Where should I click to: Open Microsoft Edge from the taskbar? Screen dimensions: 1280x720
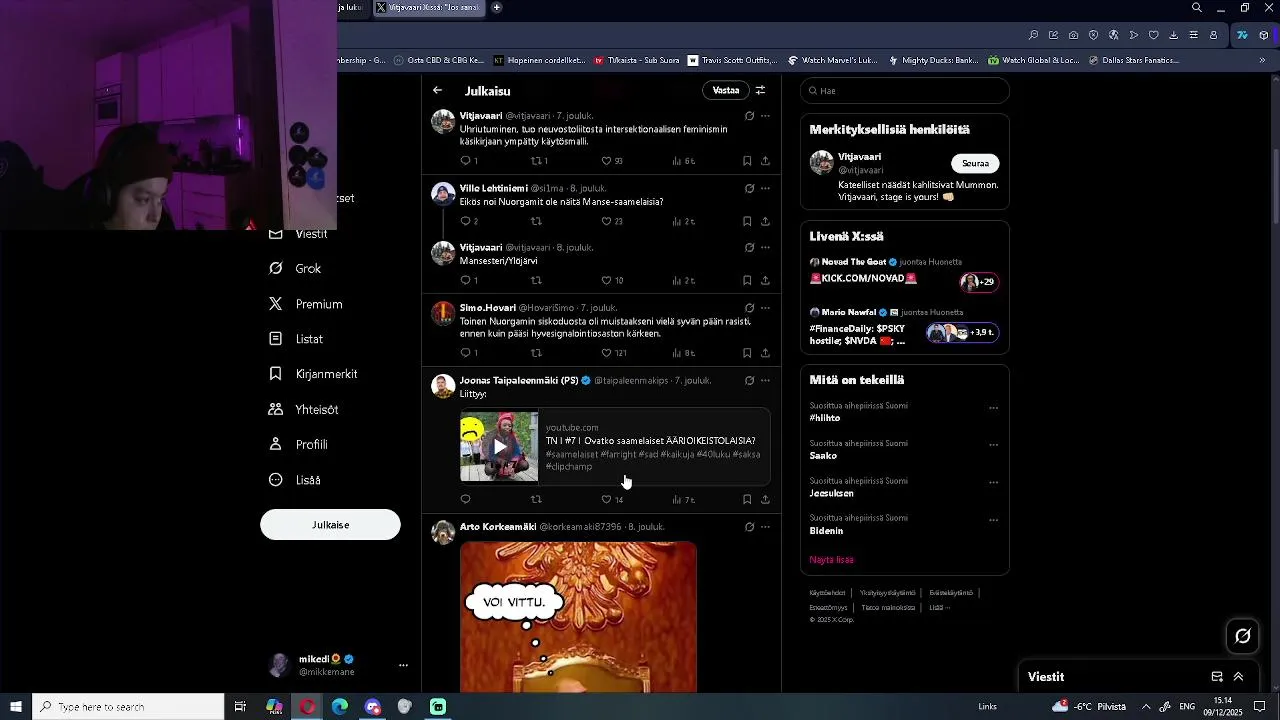[340, 707]
